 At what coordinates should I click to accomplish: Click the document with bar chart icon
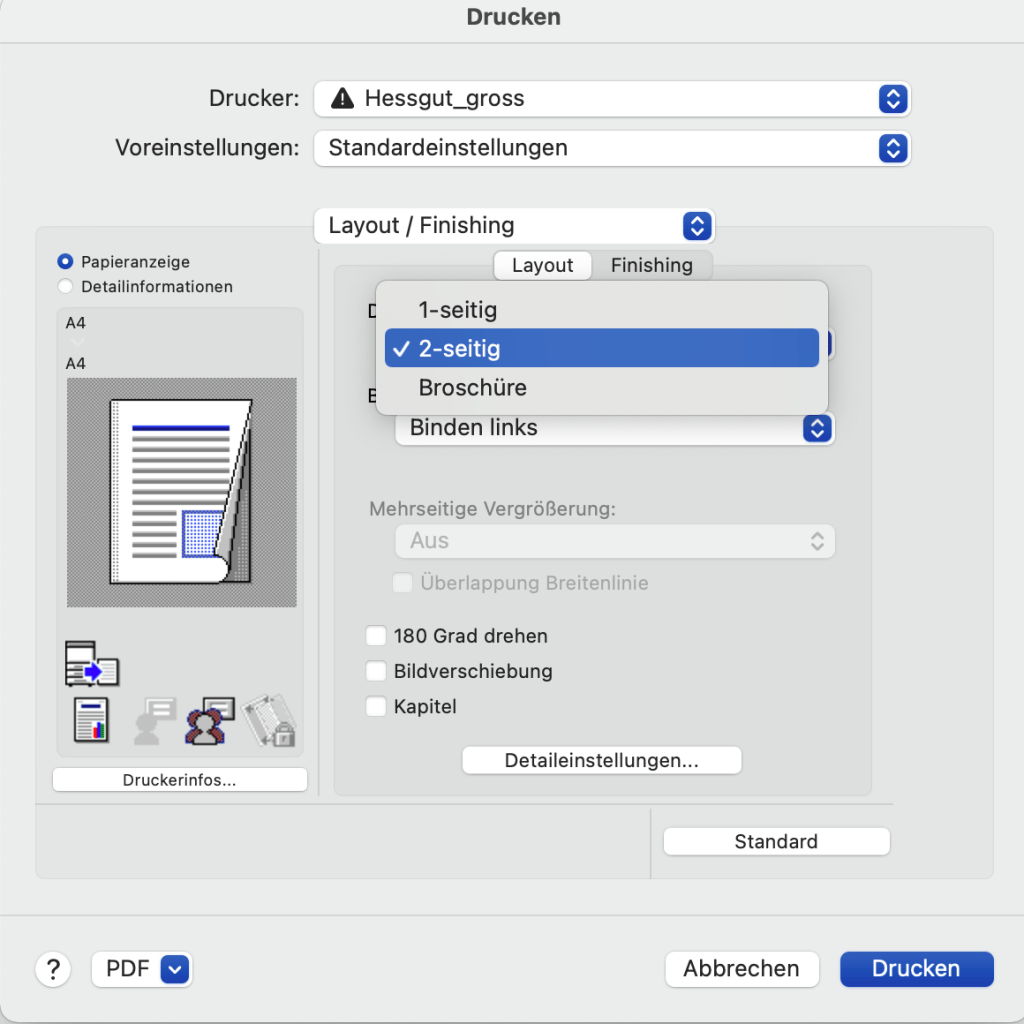[92, 720]
